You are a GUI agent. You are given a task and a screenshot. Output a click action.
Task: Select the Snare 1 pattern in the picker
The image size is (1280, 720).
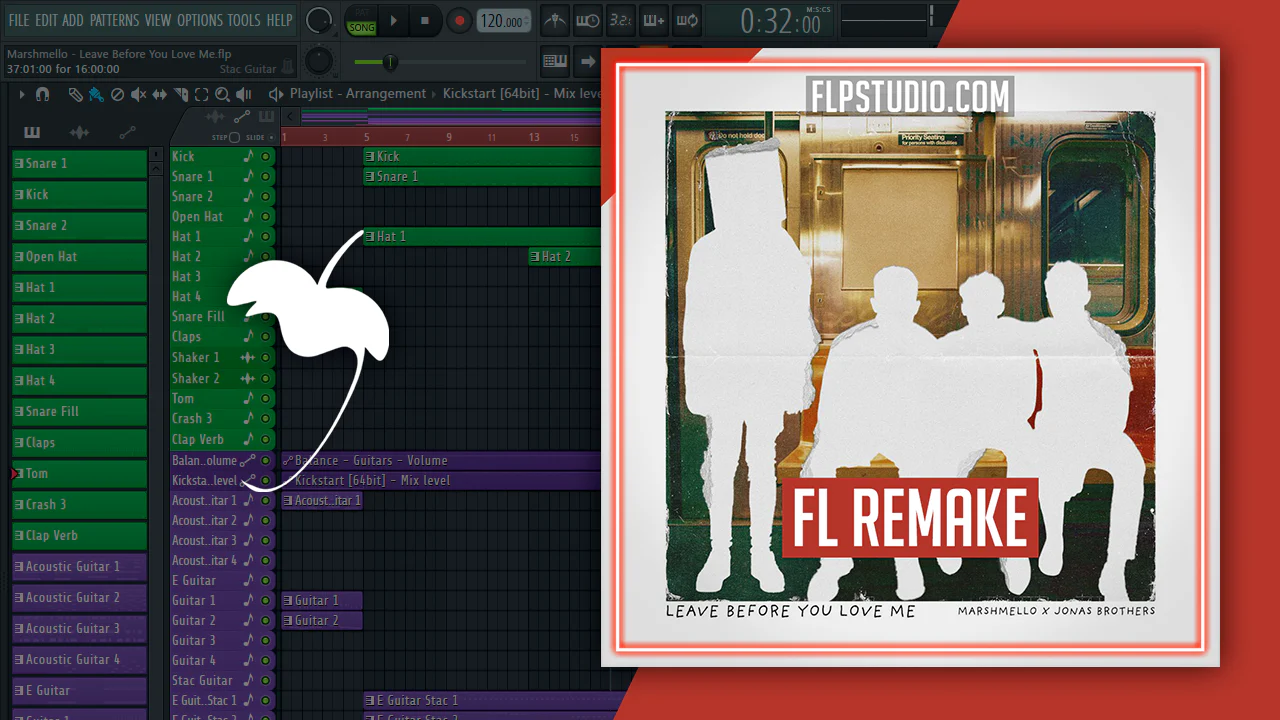click(x=79, y=163)
